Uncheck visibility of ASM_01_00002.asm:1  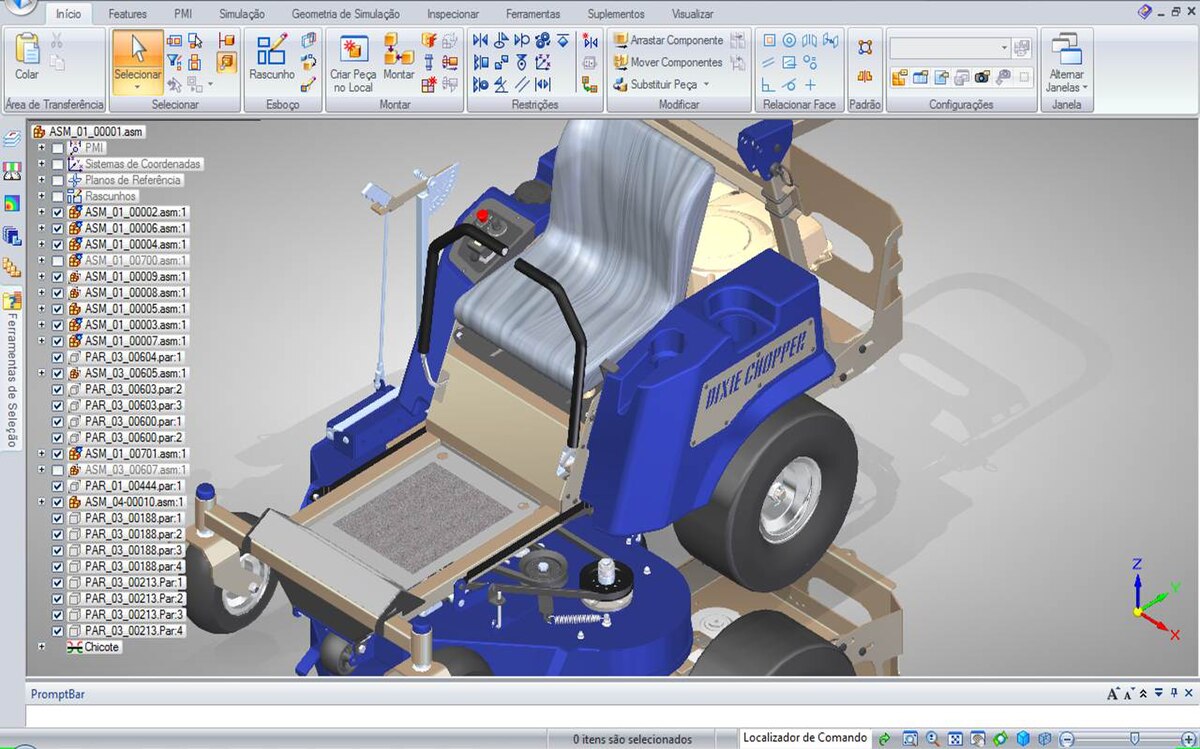57,212
